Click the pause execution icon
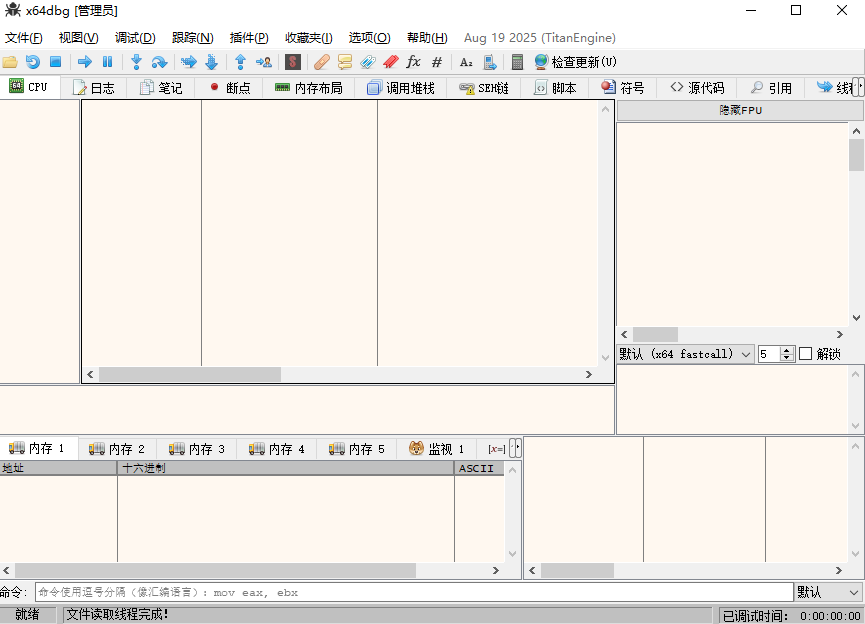The width and height of the screenshot is (865, 624). pos(108,62)
